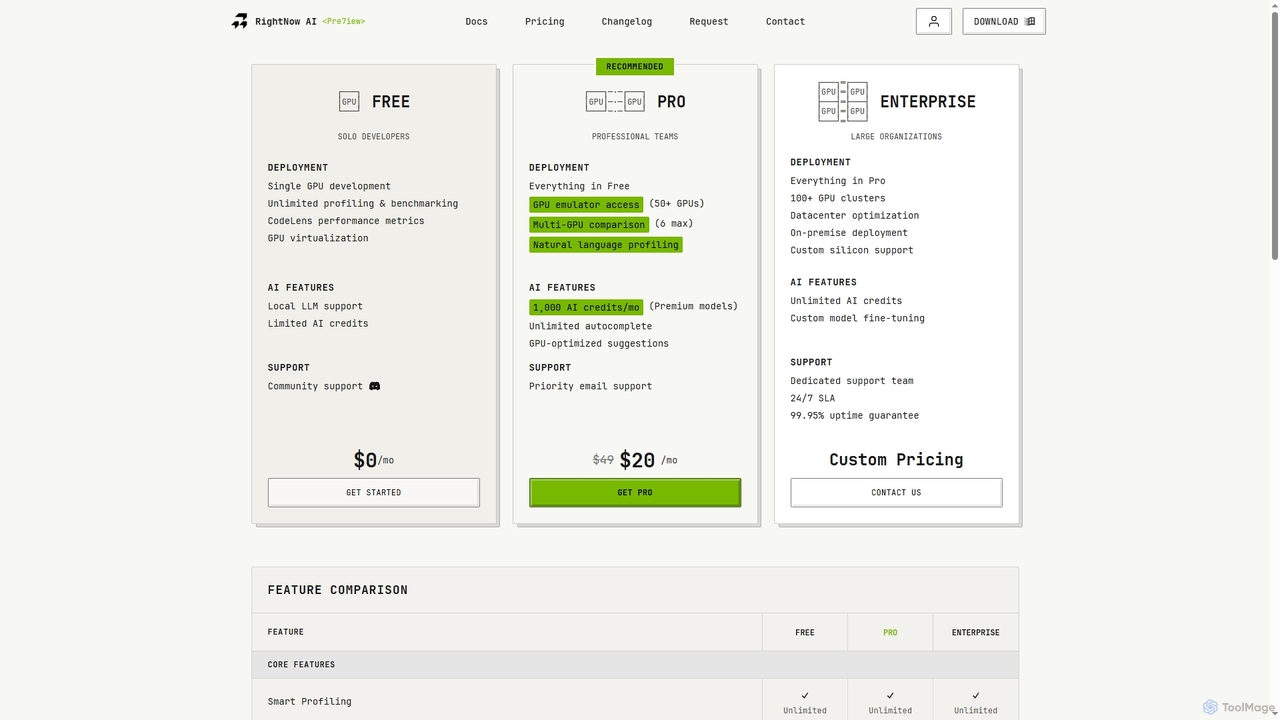
Task: Click Unlimited autocomplete text
Action: click(590, 326)
